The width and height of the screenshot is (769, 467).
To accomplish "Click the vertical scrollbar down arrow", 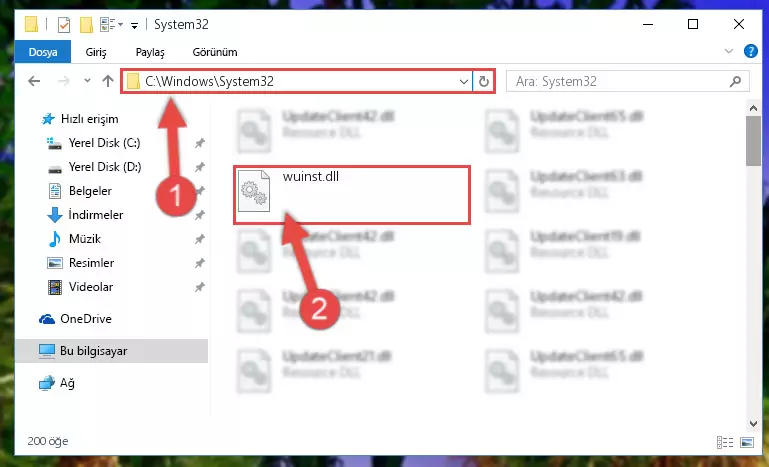I will [x=753, y=423].
